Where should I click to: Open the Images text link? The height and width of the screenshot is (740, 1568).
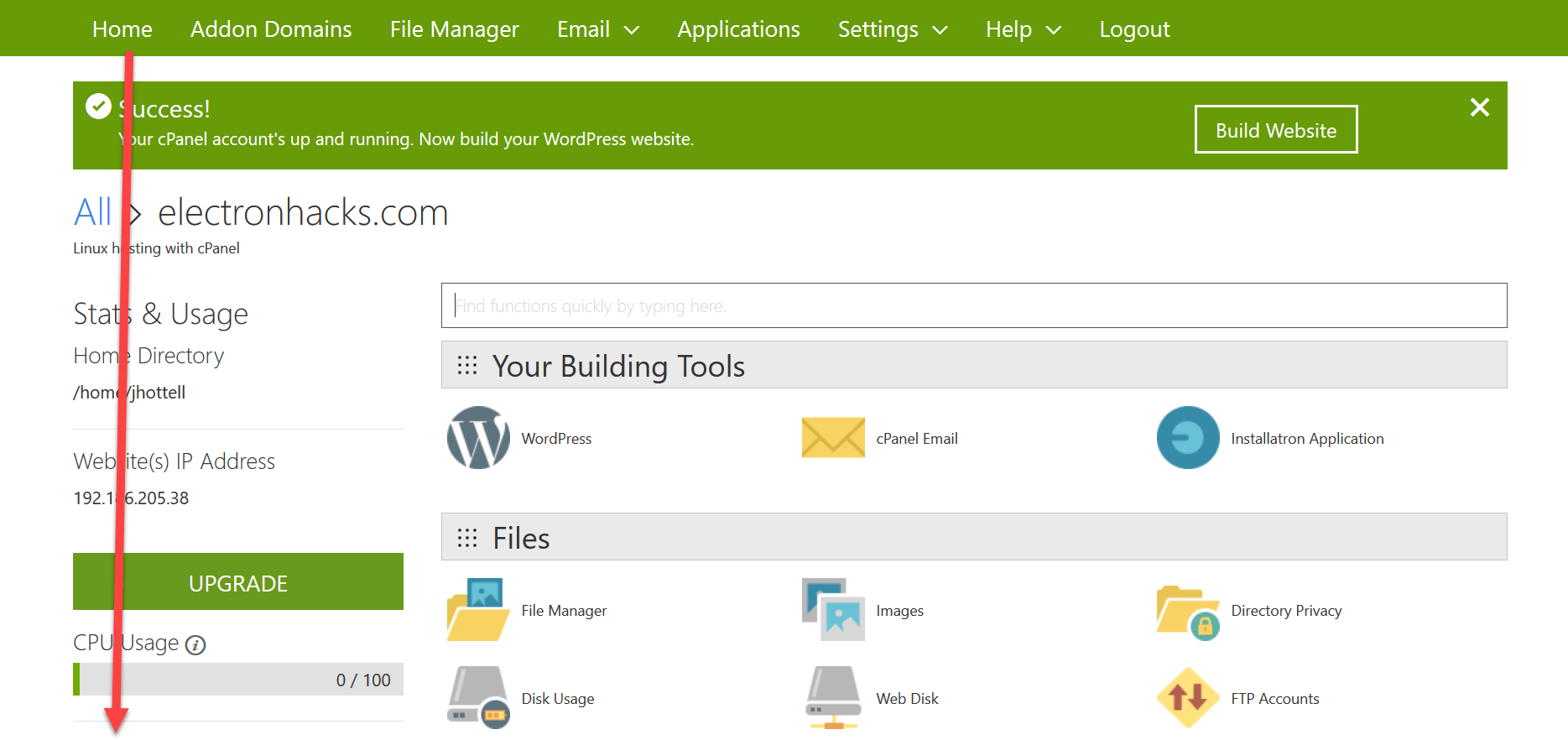pyautogui.click(x=900, y=611)
